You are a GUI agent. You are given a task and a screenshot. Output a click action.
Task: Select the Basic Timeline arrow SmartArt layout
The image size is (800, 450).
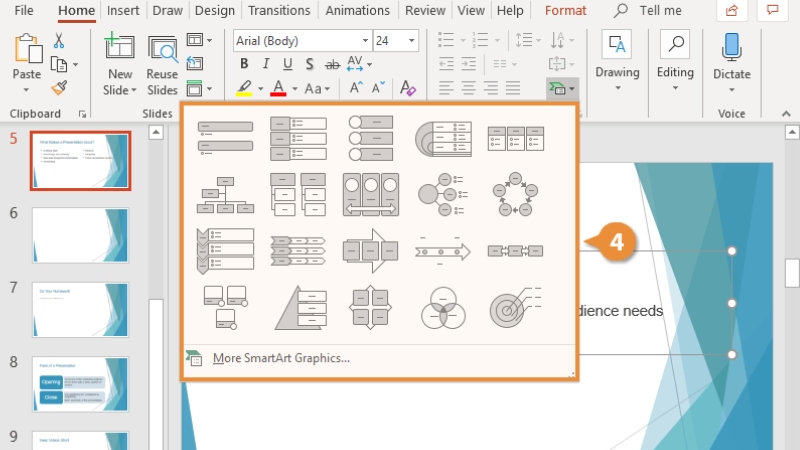(443, 251)
